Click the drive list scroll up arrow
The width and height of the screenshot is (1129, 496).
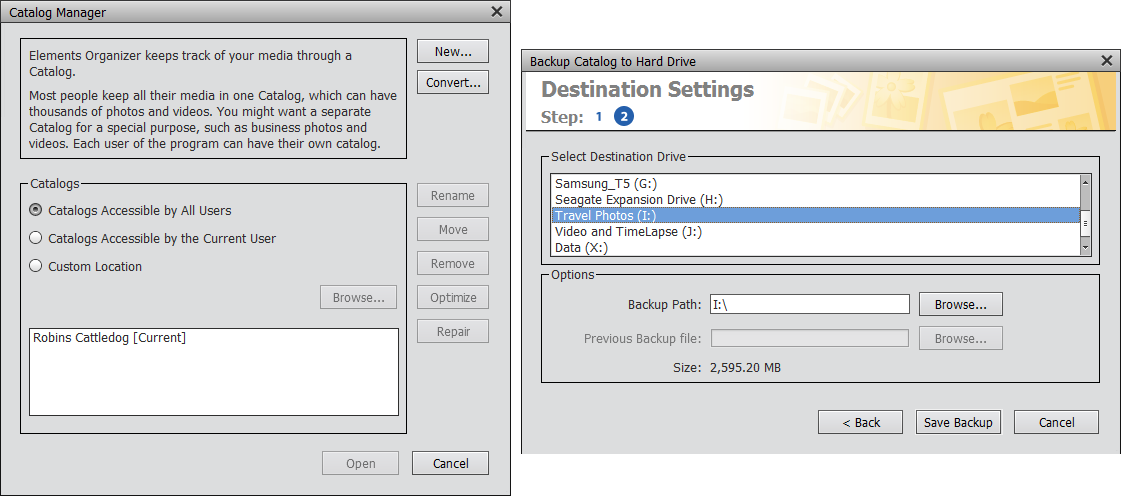[x=1085, y=181]
